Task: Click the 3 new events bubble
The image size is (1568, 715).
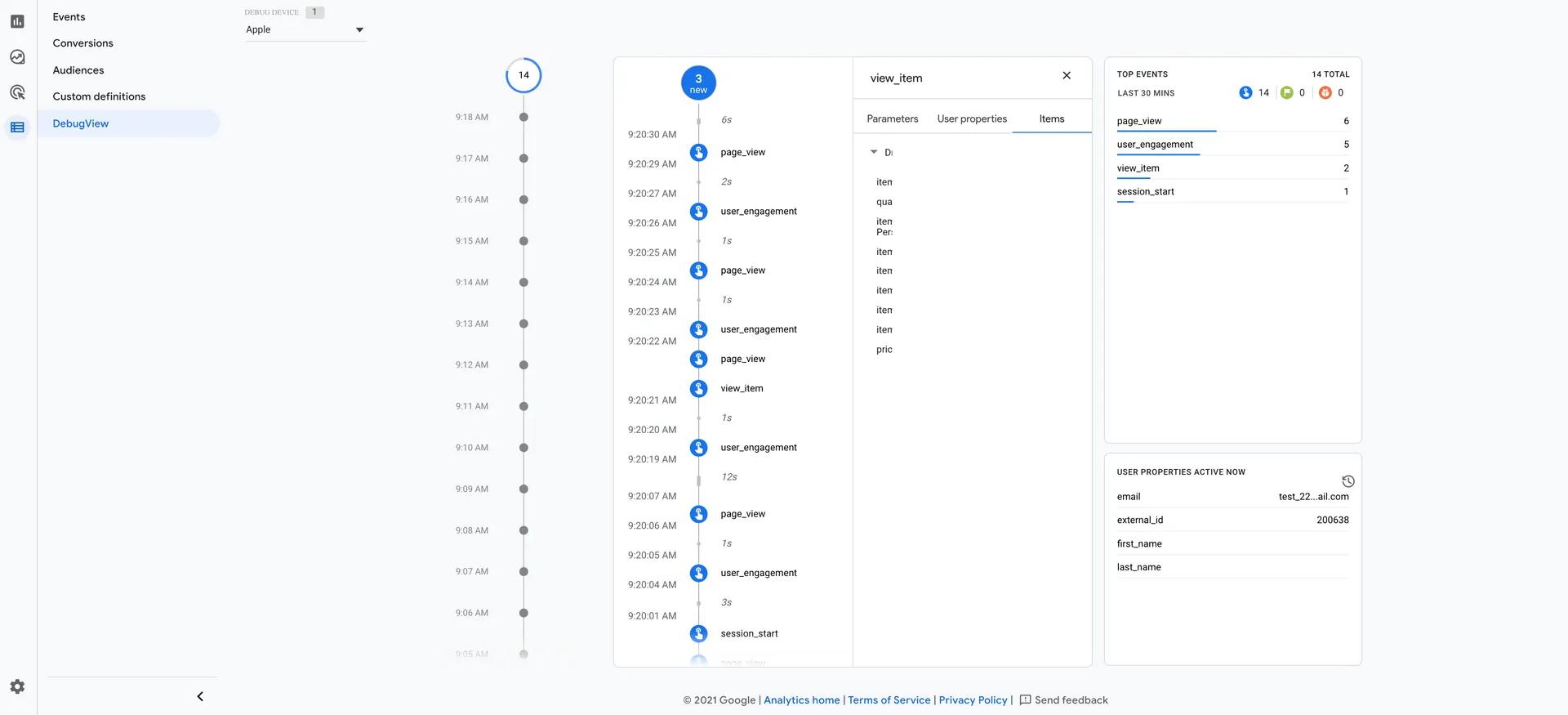Action: [698, 83]
